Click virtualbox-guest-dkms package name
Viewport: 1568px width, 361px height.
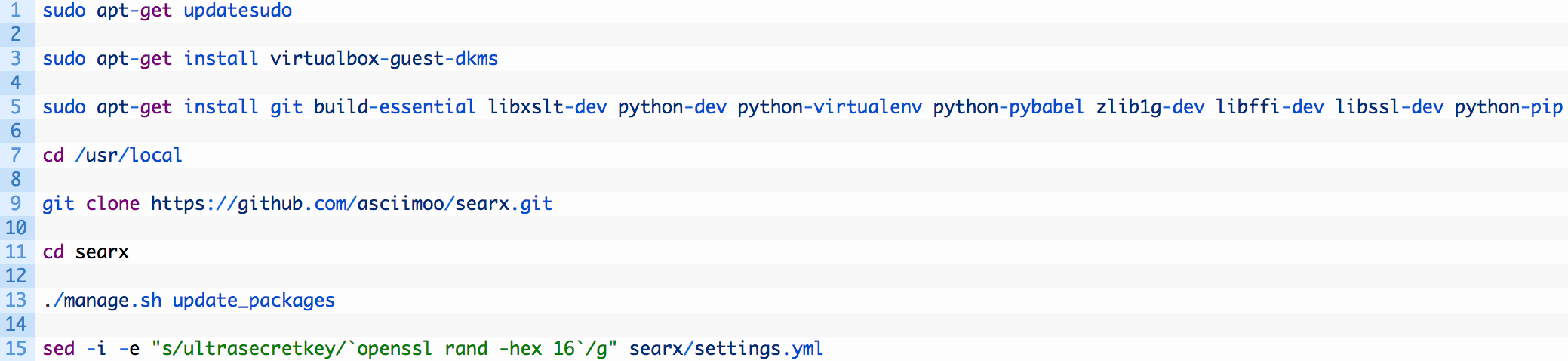coord(384,59)
